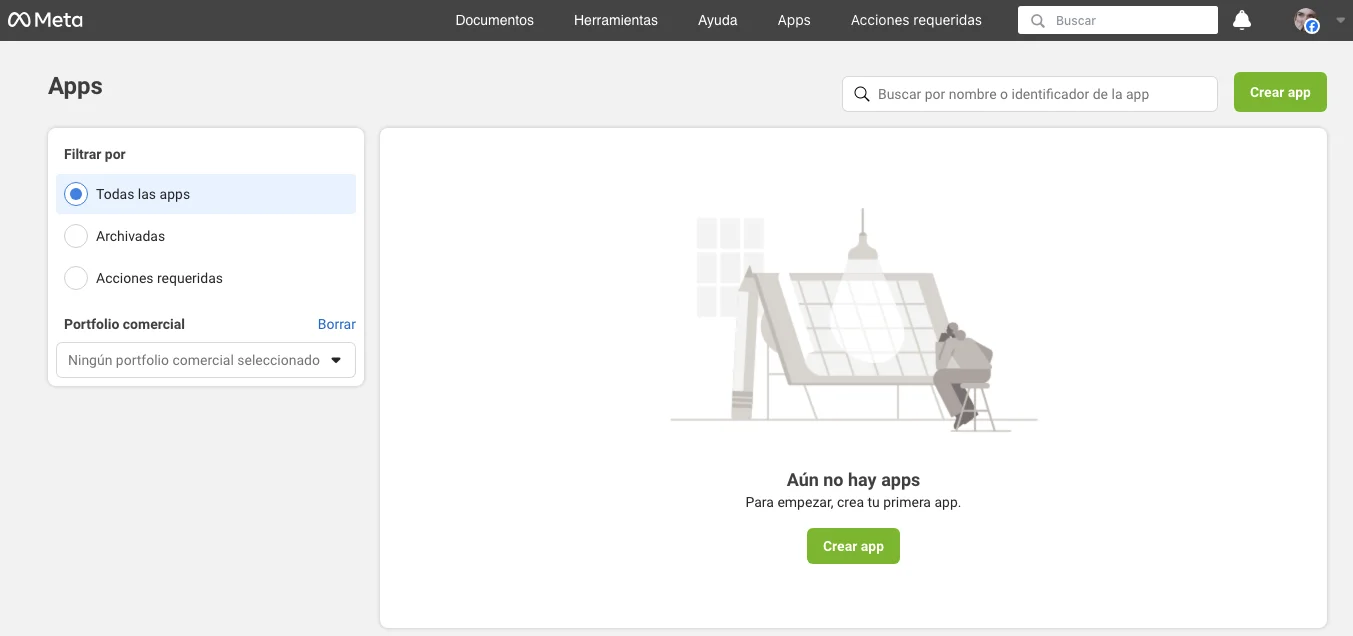Focus Buscar por nombre o identificador field
Viewport: 1353px width, 636px height.
1030,94
